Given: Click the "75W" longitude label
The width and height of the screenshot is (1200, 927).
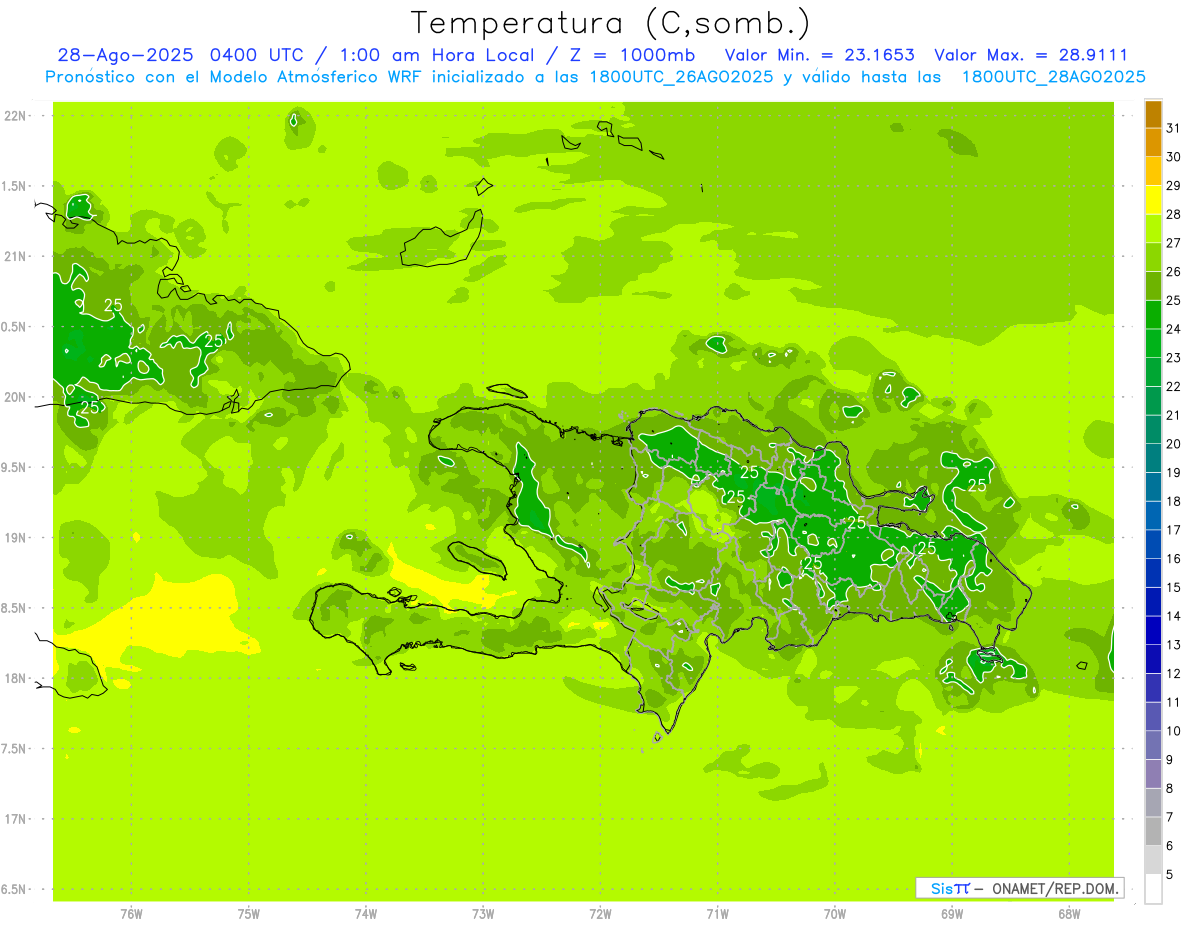Looking at the screenshot, I should 249,914.
